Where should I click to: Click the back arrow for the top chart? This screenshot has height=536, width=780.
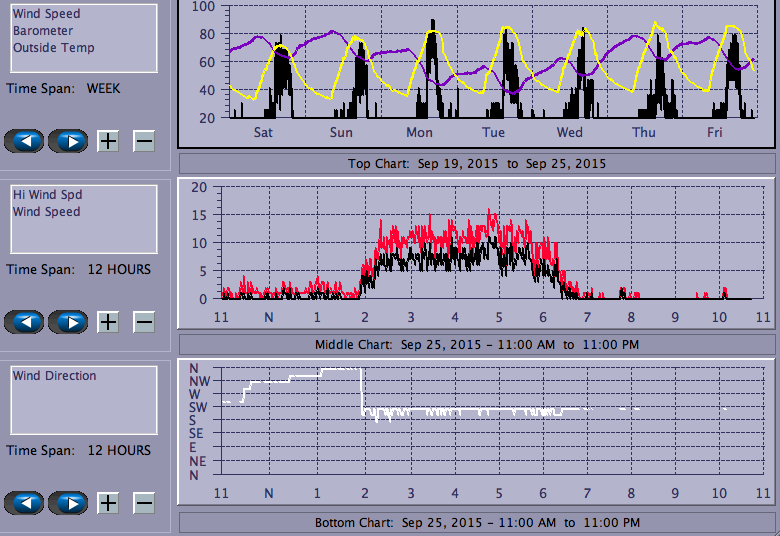24,141
